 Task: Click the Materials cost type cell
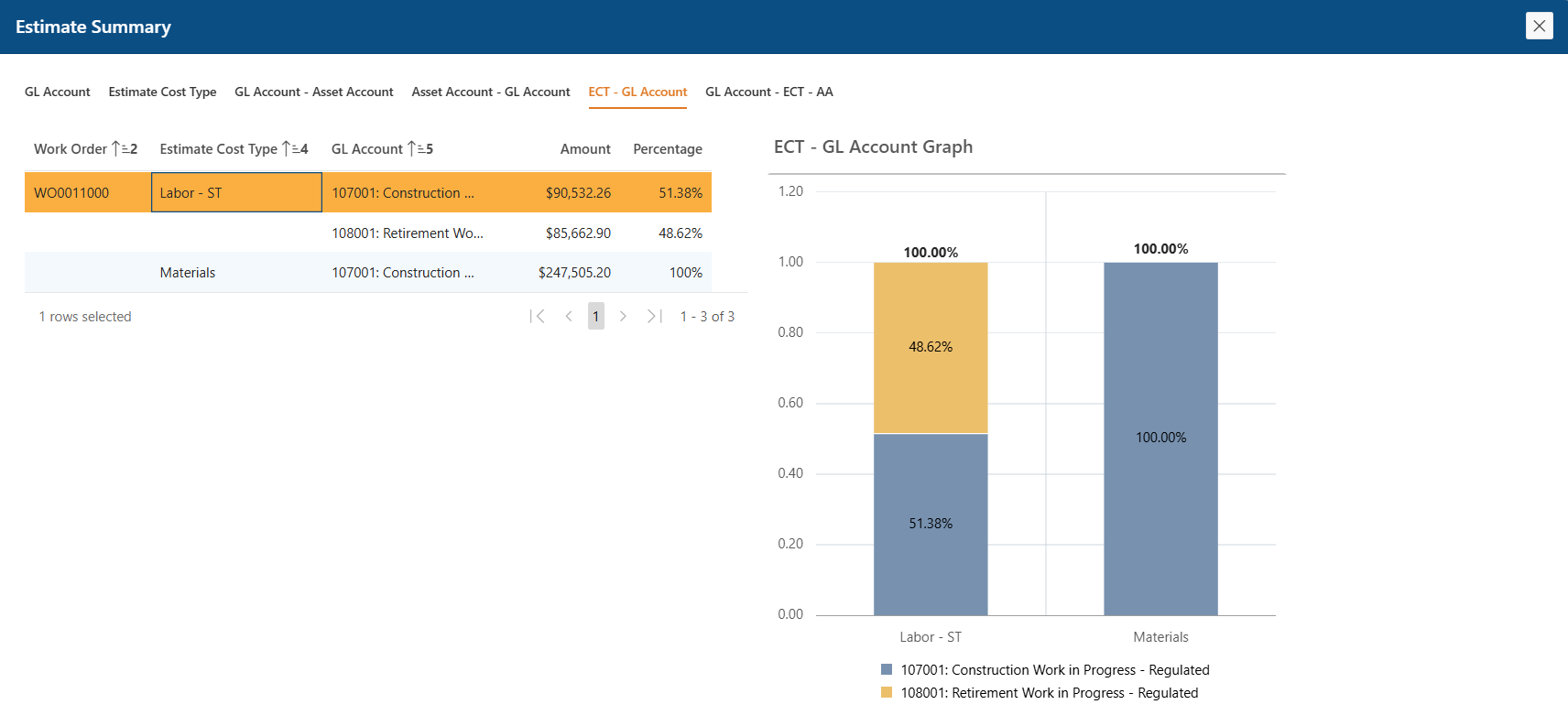[236, 273]
